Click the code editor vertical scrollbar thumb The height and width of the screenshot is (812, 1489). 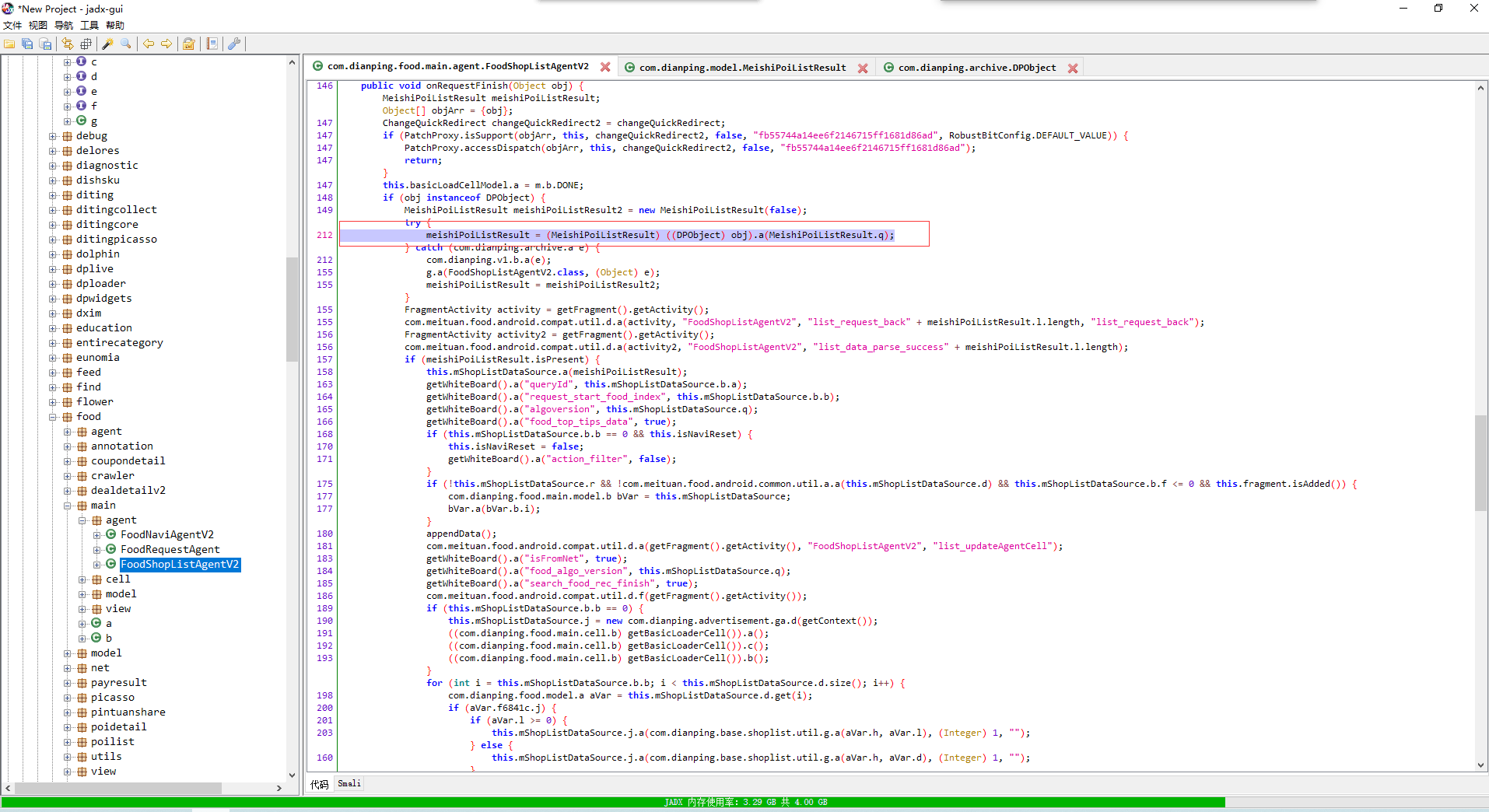[1480, 463]
